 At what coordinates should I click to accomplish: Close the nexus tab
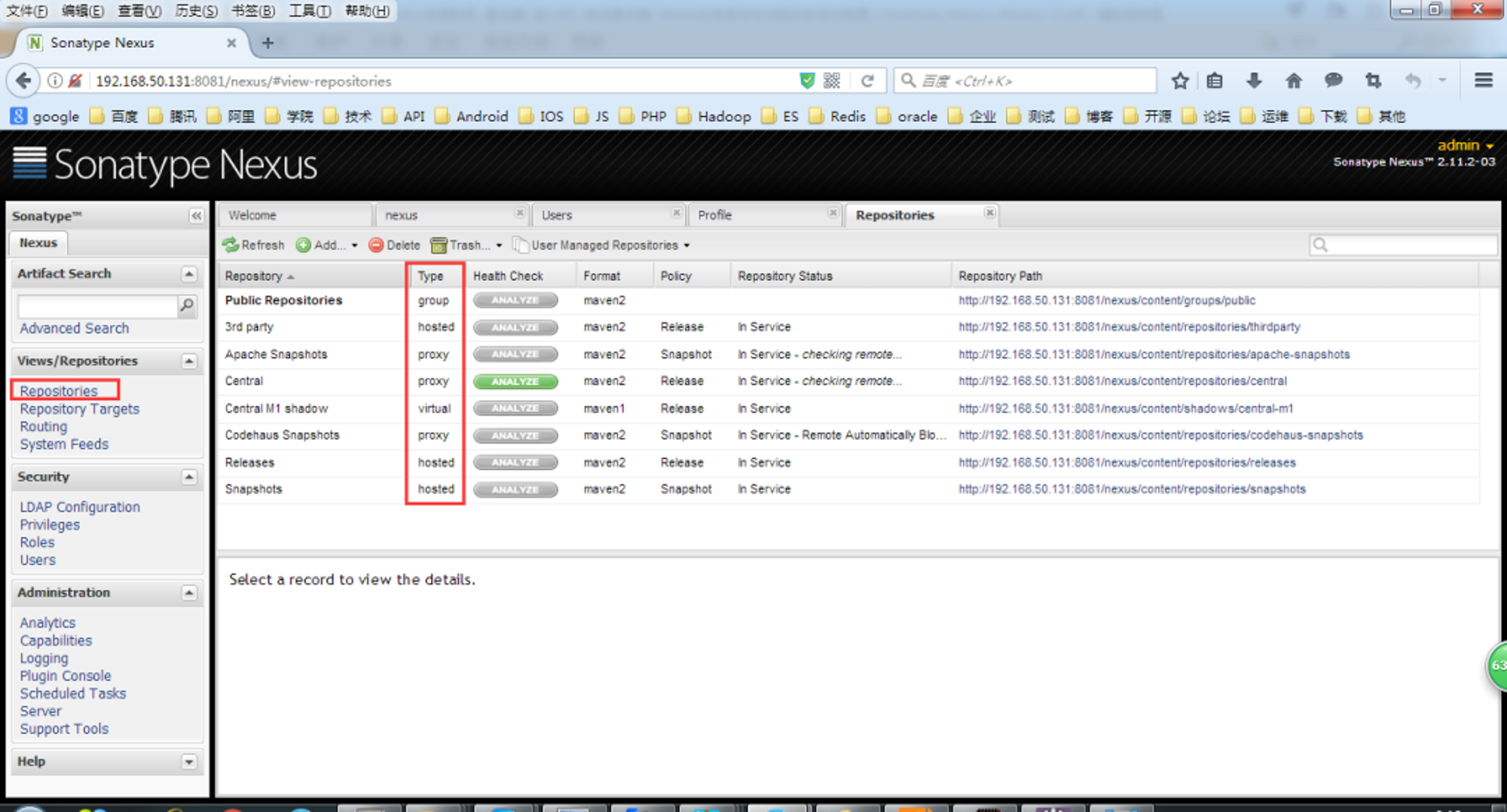point(519,213)
